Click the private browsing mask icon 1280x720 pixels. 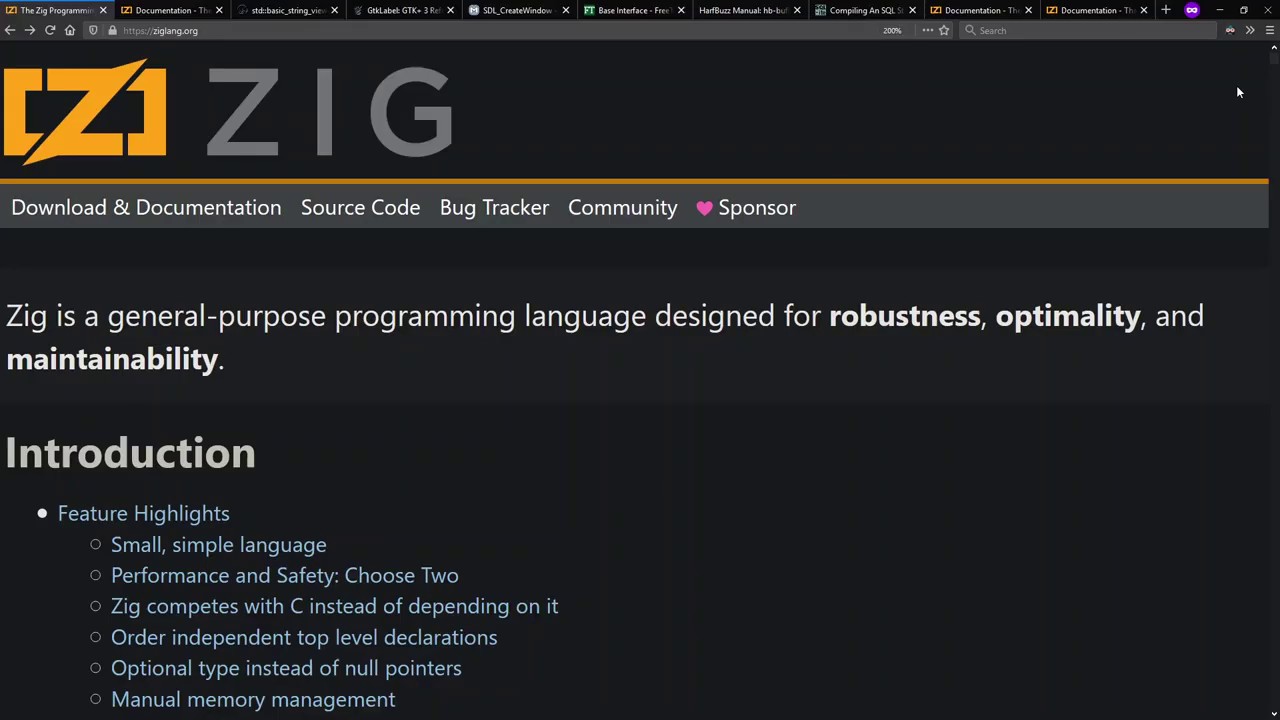[1192, 10]
